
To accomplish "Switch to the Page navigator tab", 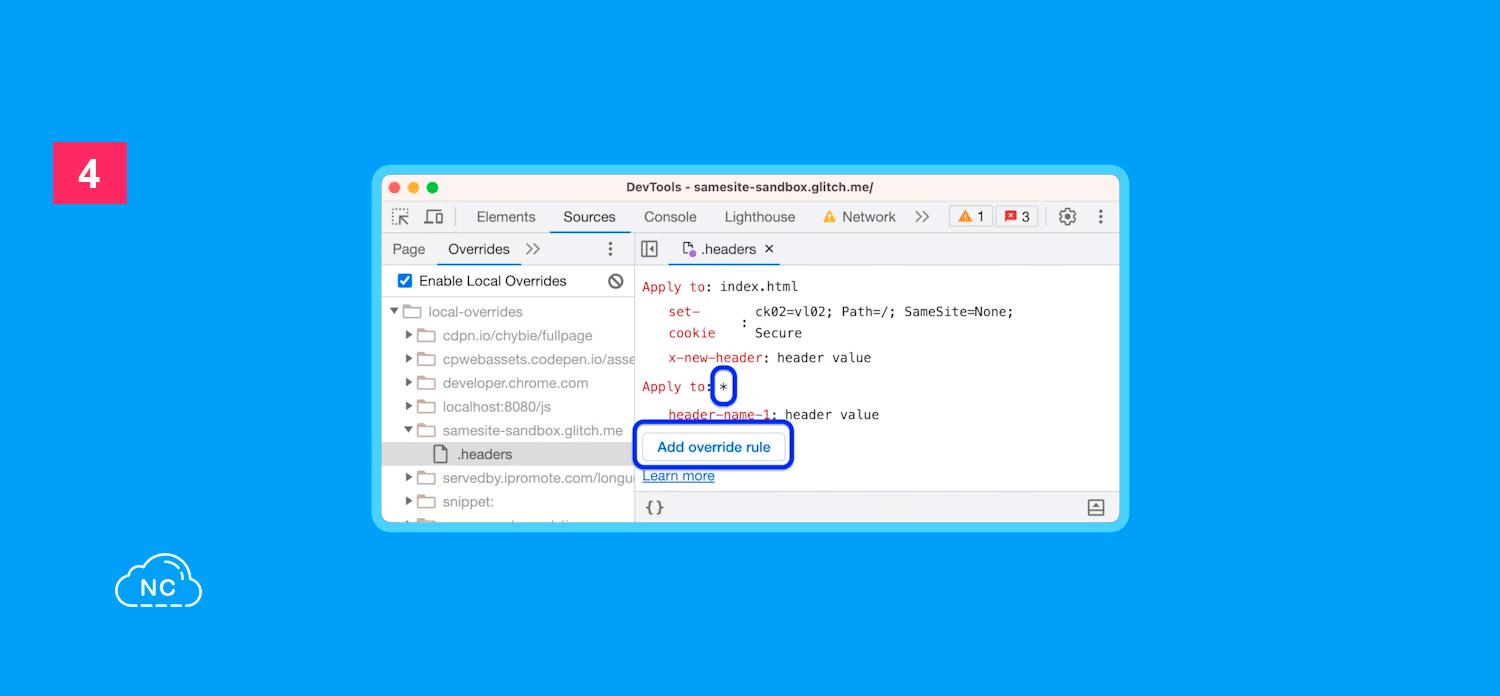I will [409, 249].
